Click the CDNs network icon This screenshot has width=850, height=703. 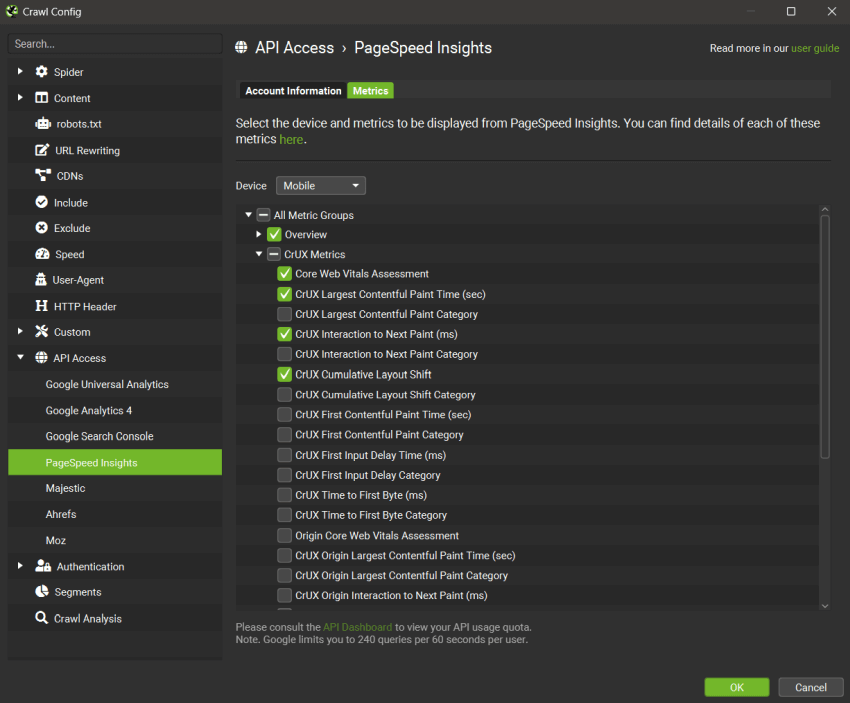click(43, 176)
